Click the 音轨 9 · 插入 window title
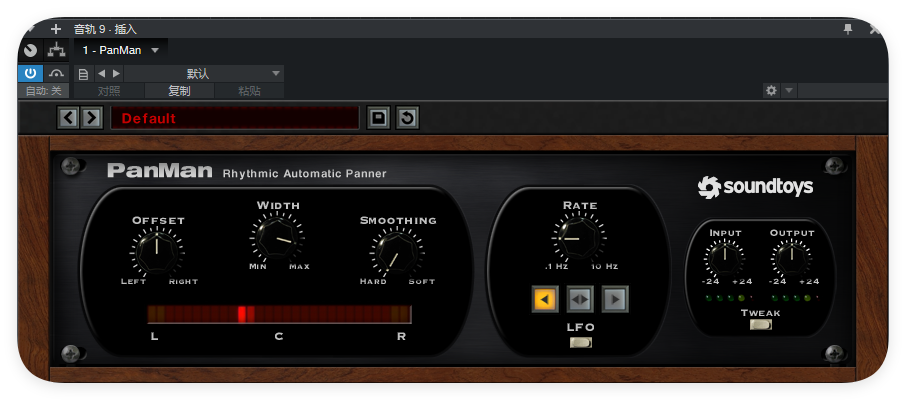906x400 pixels. click(x=105, y=29)
